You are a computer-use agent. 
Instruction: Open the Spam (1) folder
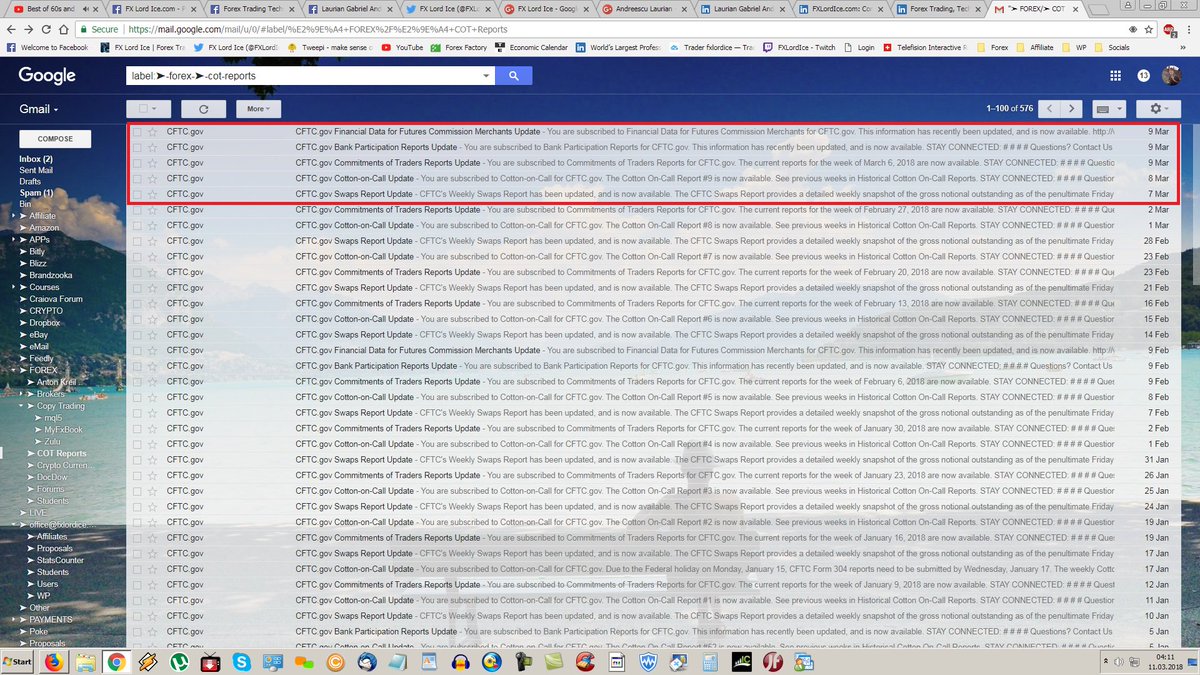[x=36, y=193]
